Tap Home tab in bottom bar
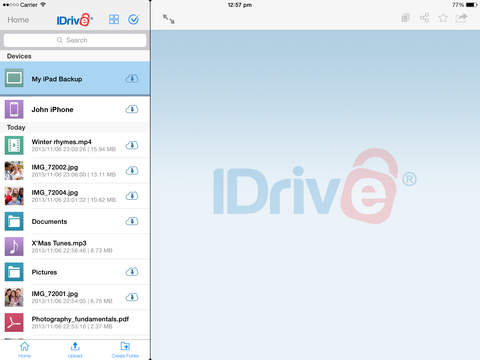The width and height of the screenshot is (480, 360). click(x=24, y=350)
